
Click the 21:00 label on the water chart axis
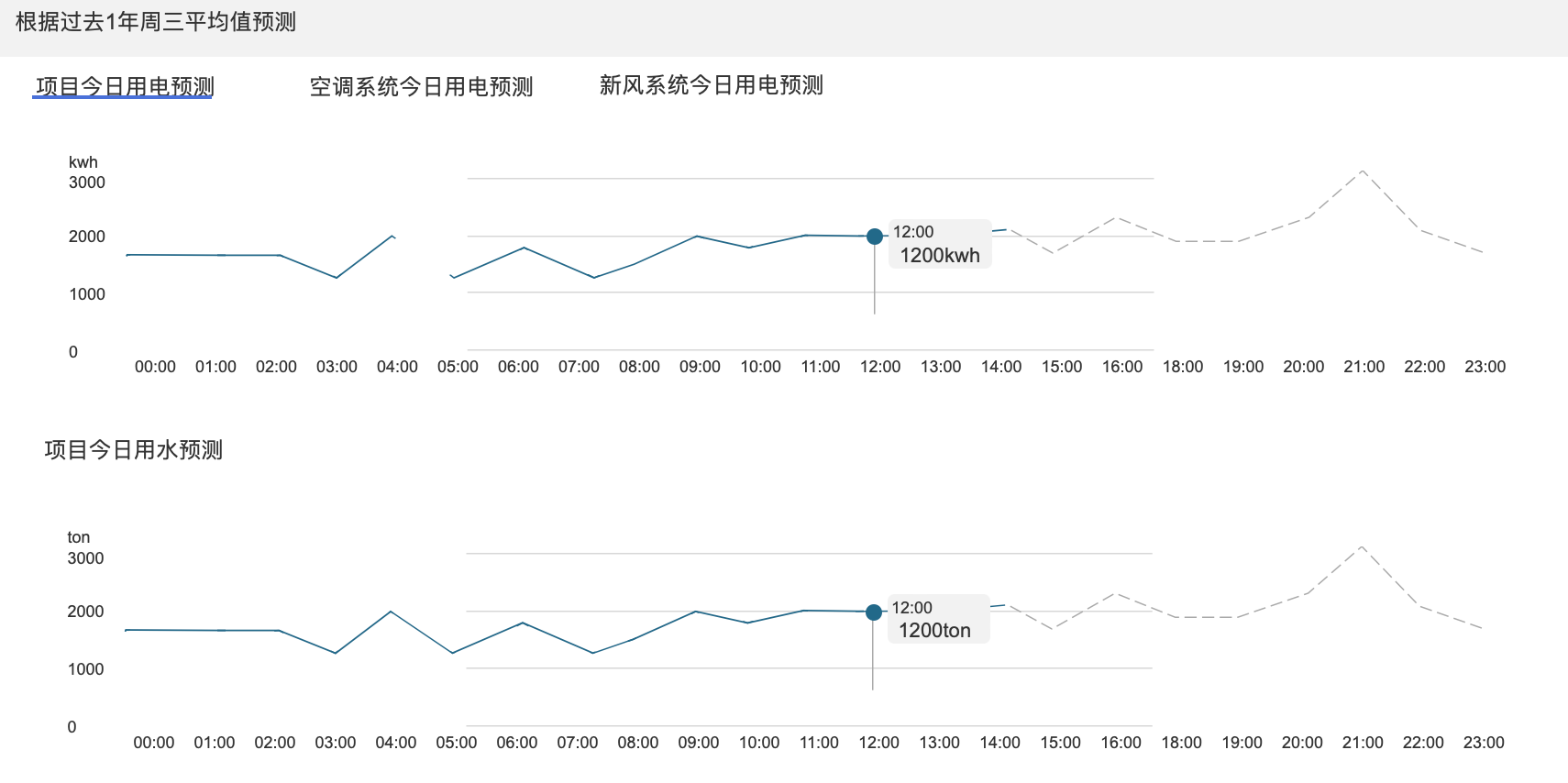tap(1363, 743)
